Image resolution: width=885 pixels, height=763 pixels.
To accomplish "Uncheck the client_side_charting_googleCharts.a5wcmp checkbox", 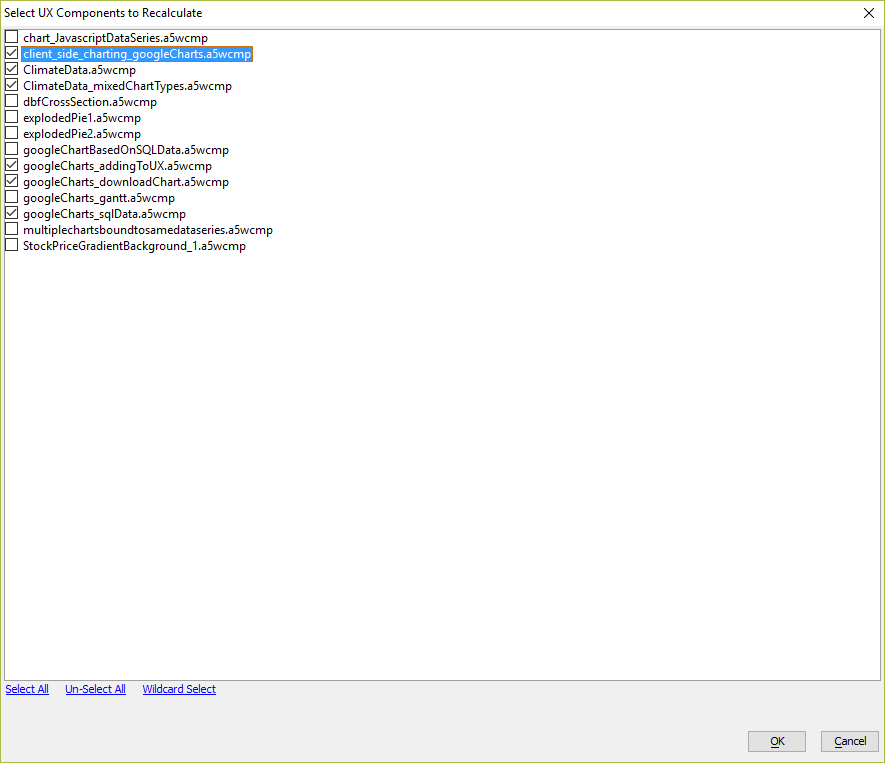I will coord(11,53).
